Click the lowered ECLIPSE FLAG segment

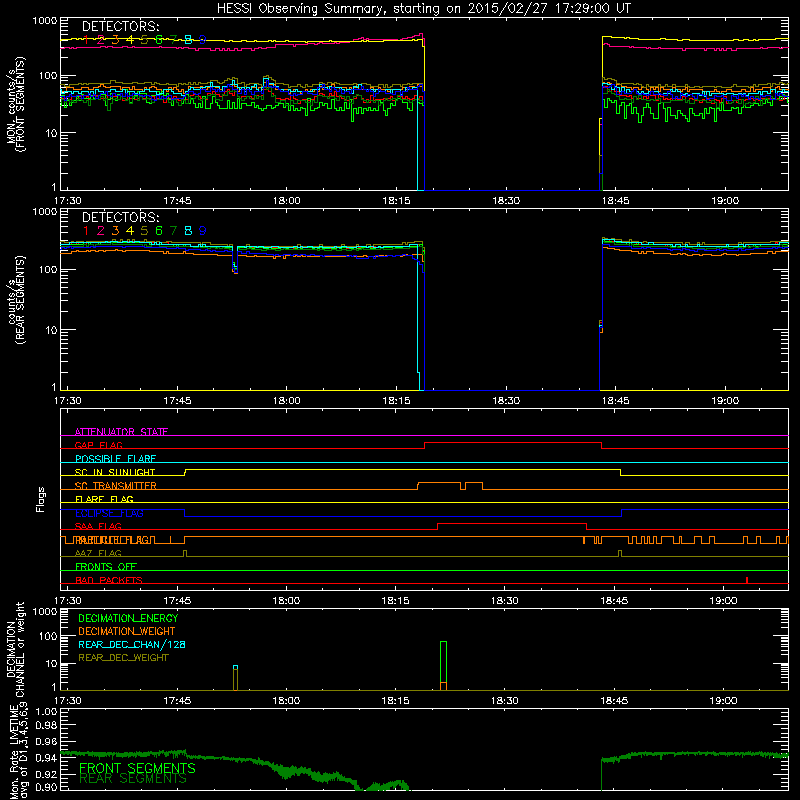coord(403,516)
